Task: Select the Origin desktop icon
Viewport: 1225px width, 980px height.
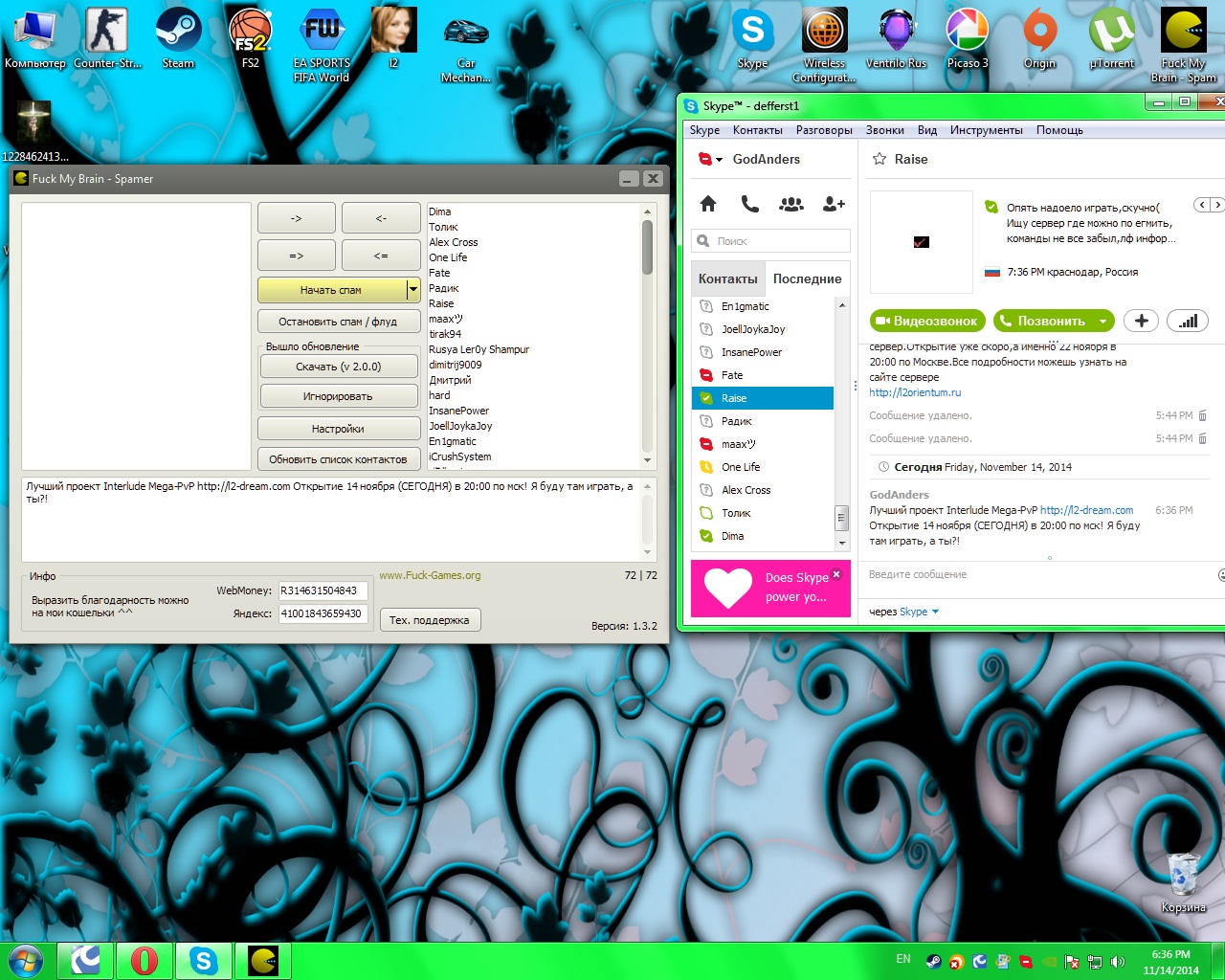Action: (1039, 38)
